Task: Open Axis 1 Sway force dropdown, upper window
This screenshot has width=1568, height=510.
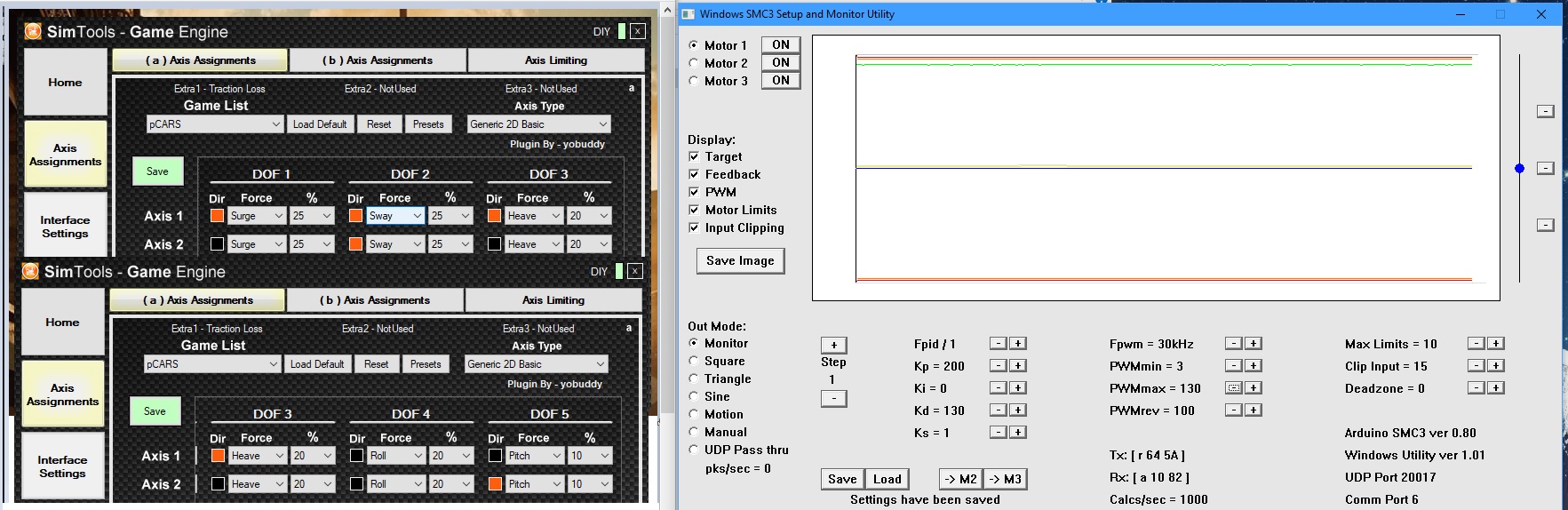Action: pyautogui.click(x=394, y=215)
